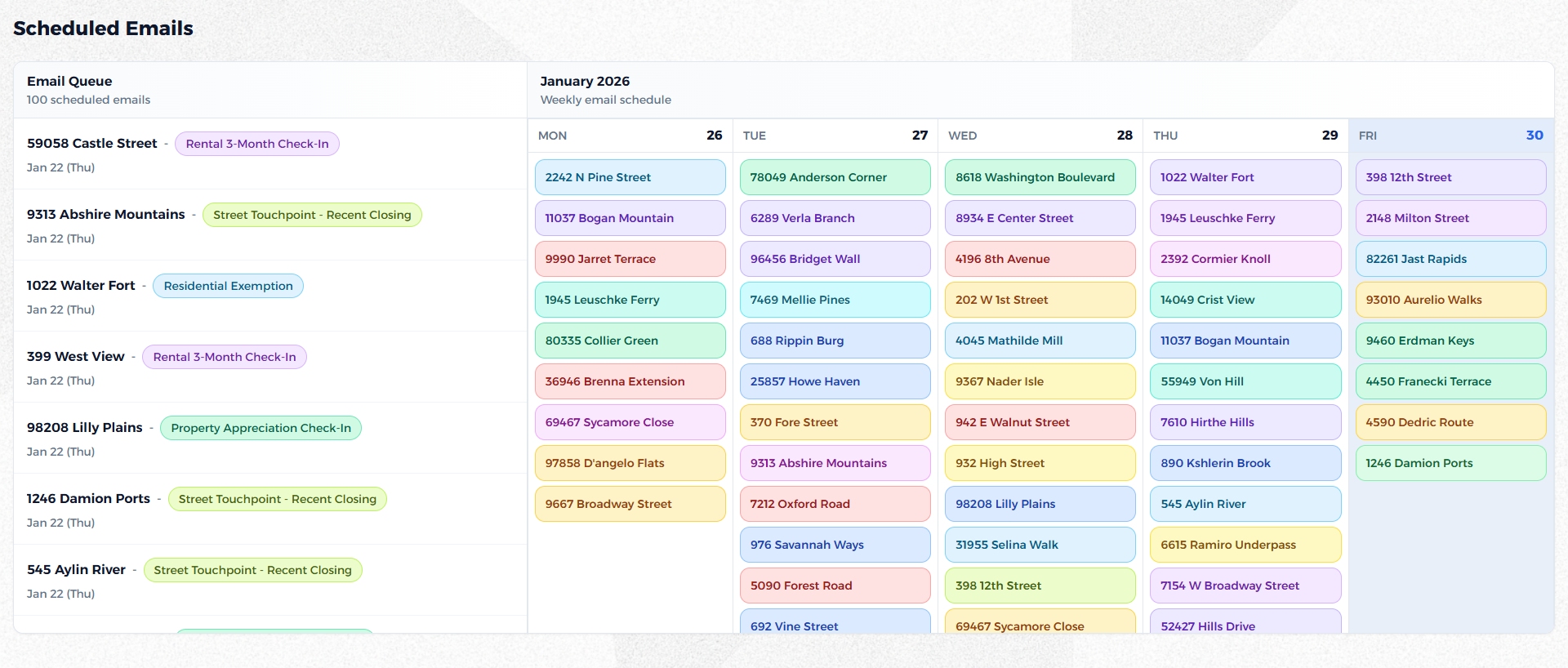
Task: Select the 4450 Franecki Terrace event
Action: click(1450, 381)
